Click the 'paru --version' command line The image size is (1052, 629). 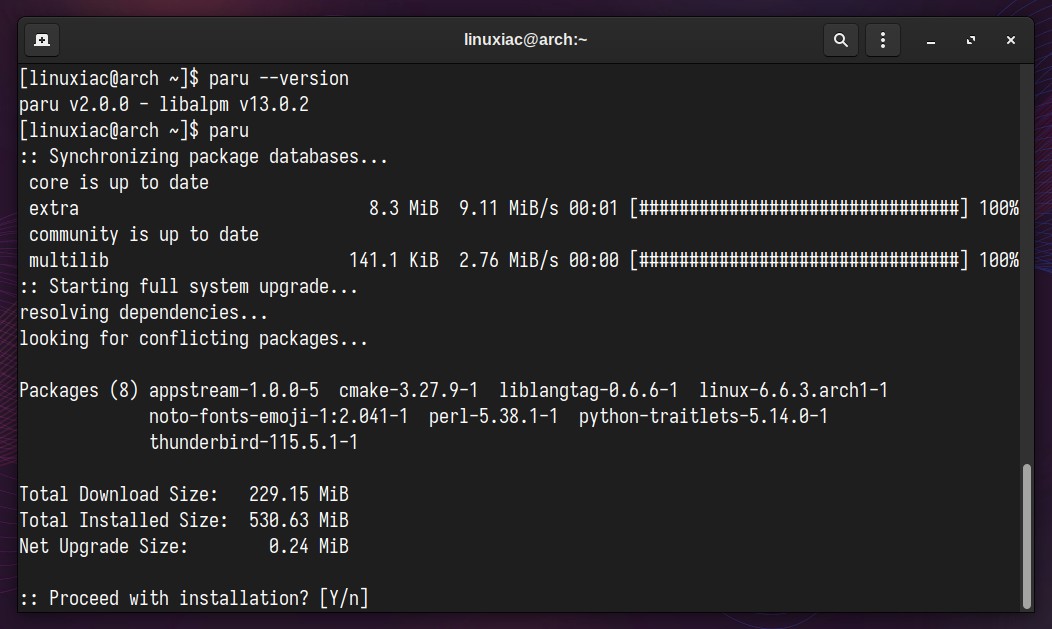[x=184, y=78]
